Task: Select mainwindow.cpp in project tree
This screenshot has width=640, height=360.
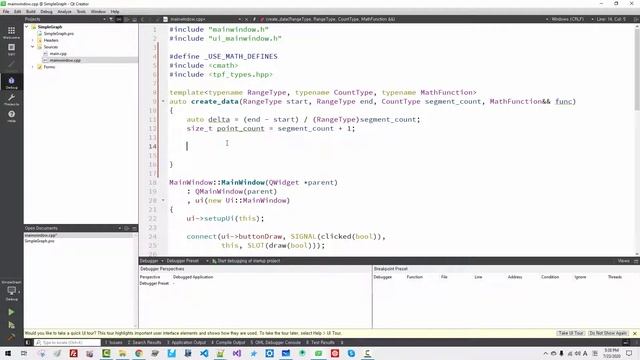Action: click(65, 60)
